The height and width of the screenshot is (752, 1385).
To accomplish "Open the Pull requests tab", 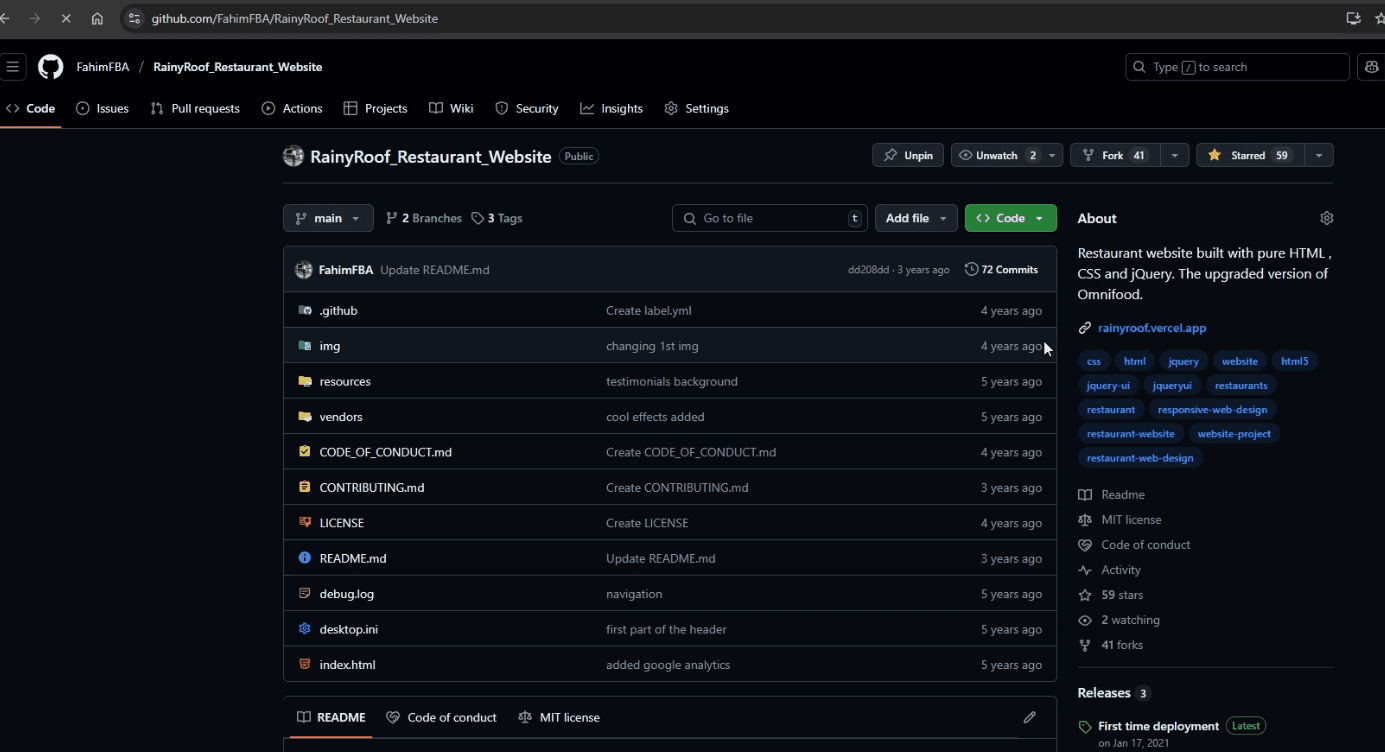I will coord(195,108).
